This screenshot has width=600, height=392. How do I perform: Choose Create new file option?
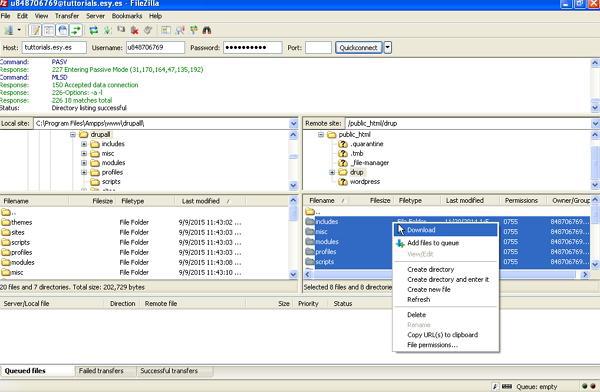click(446, 289)
